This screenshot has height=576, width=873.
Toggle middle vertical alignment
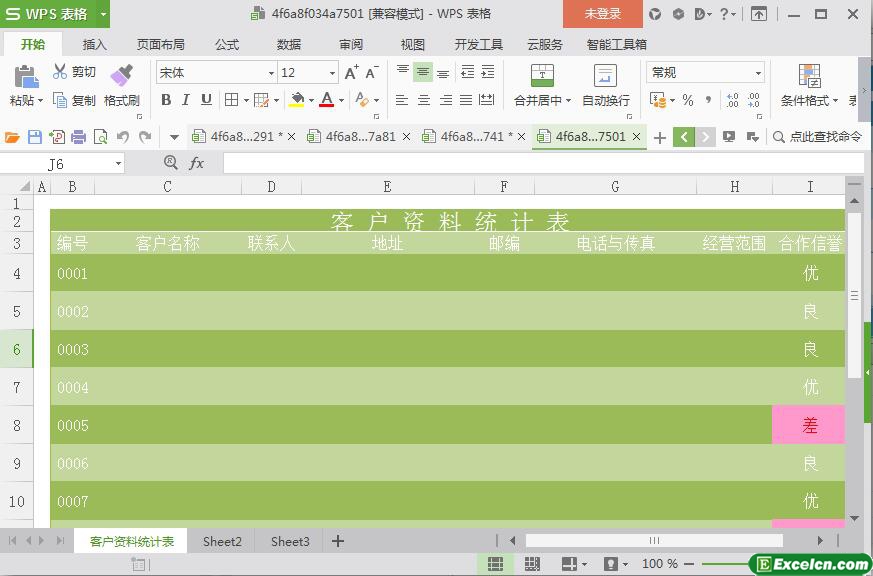pos(423,72)
